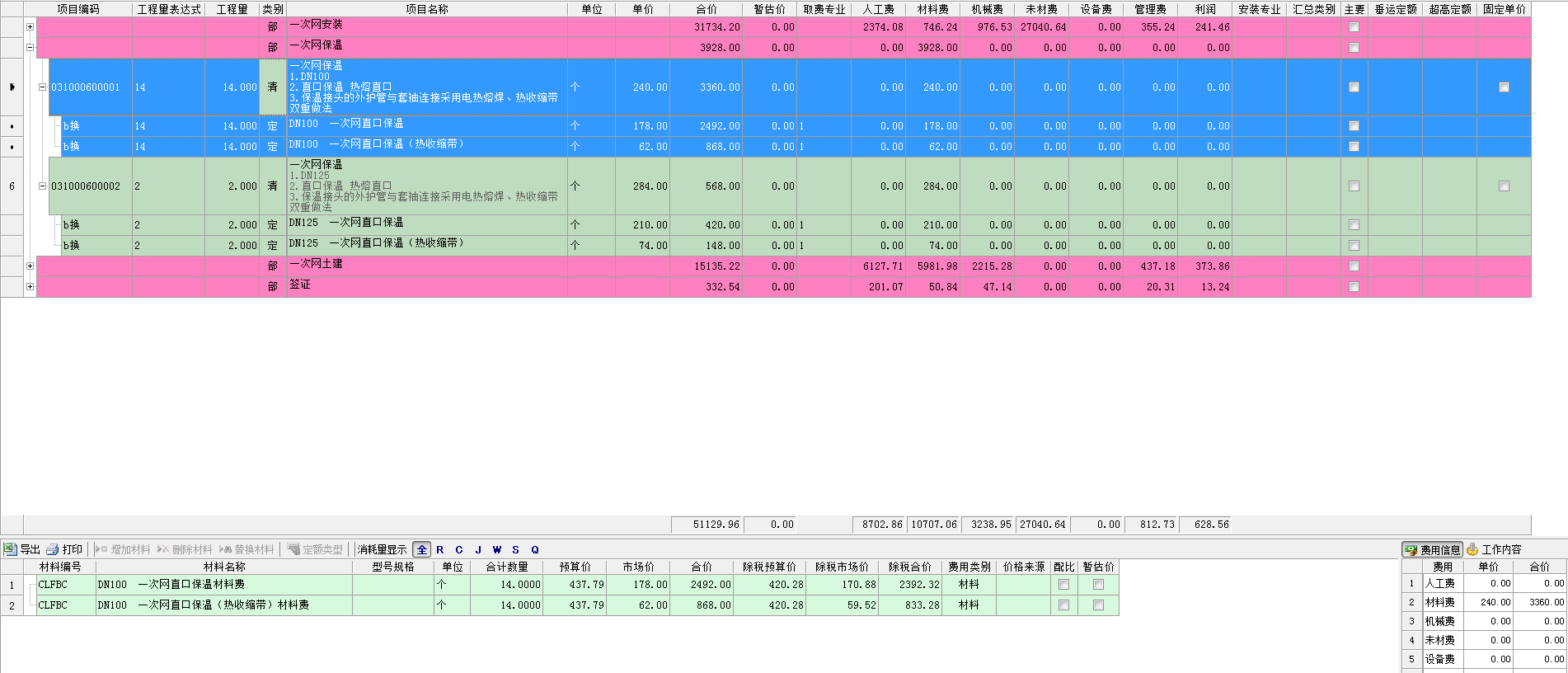1568x673 pixels.
Task: Click the total 合价 51129.96 in summary row
Action: click(707, 525)
